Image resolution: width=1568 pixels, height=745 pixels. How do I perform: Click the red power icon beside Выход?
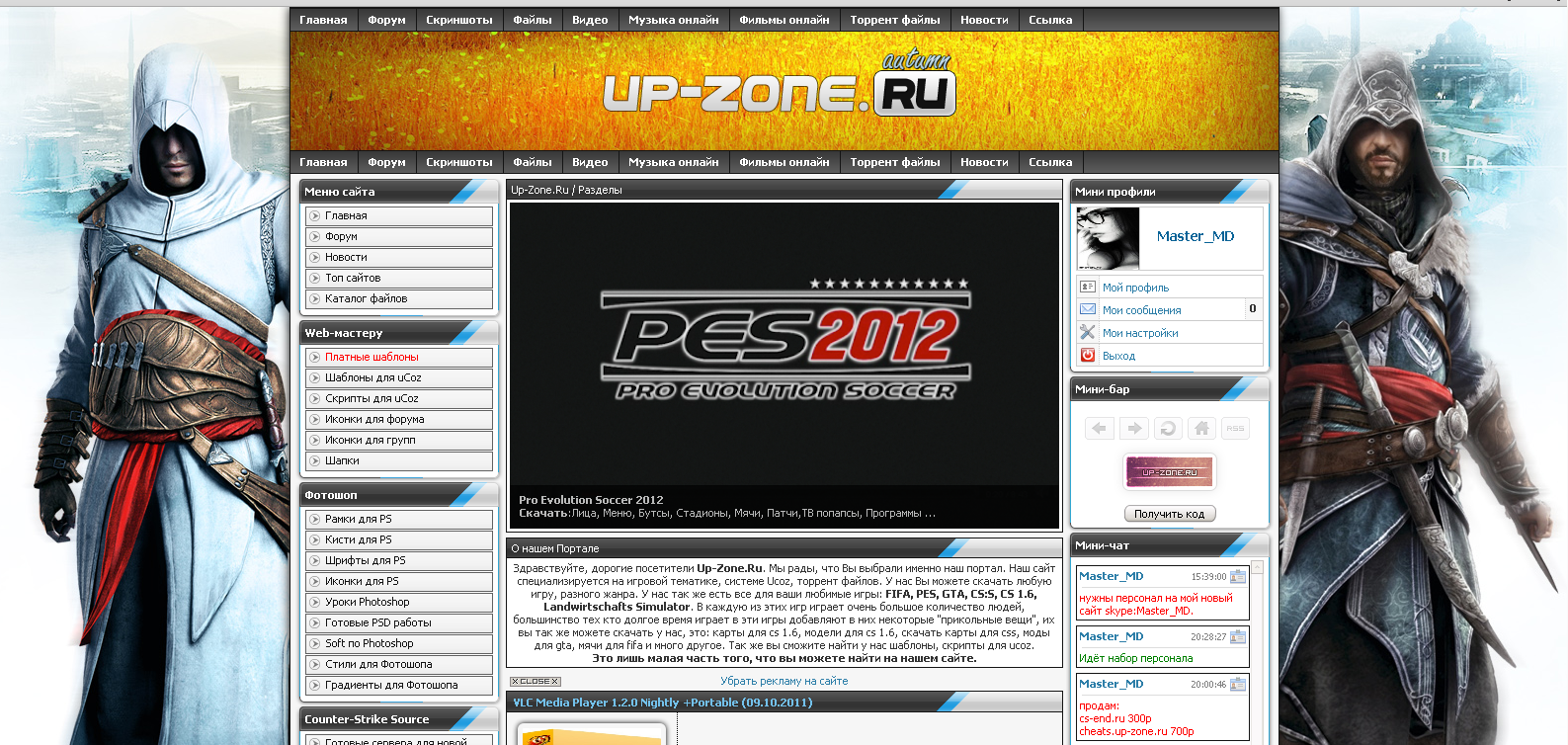point(1088,355)
